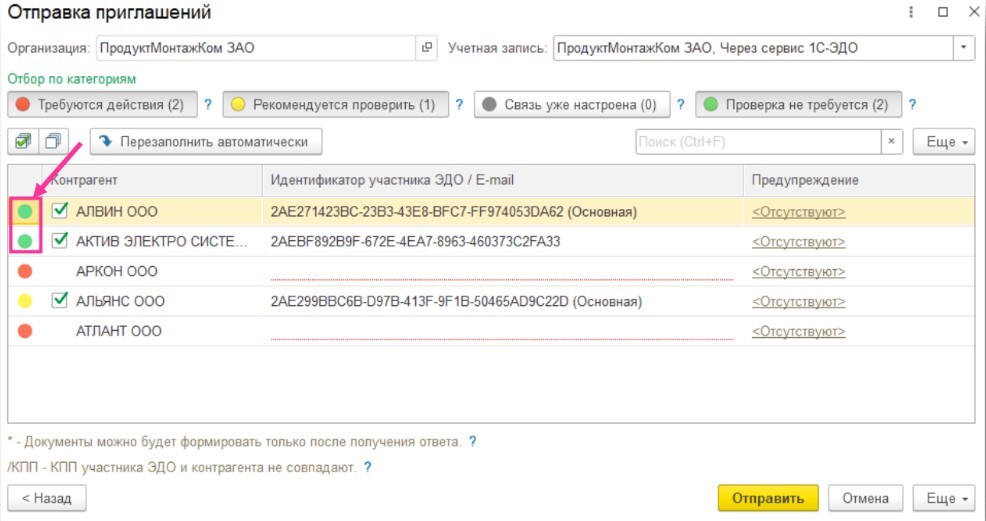Click the uncheck all rows icon
The image size is (986, 521).
point(53,142)
